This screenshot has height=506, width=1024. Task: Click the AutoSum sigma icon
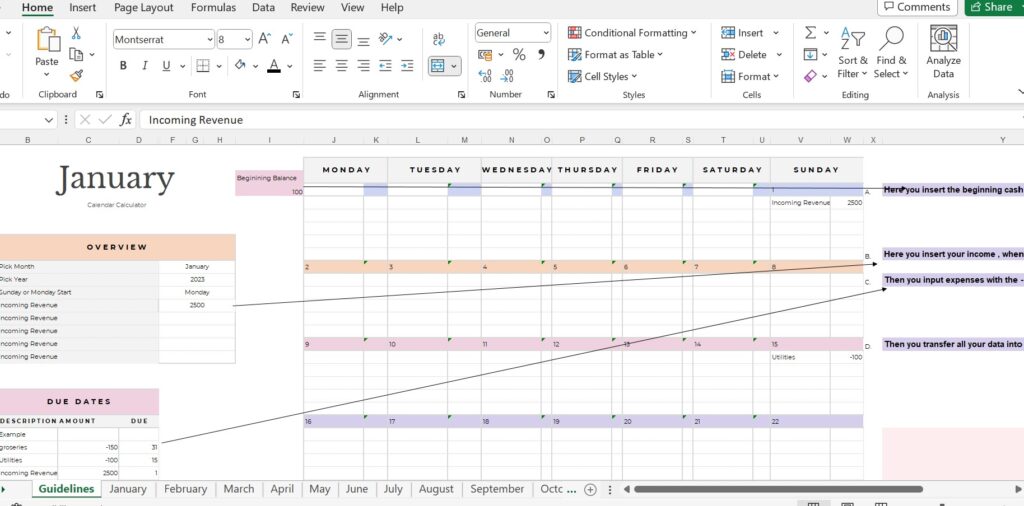point(811,33)
